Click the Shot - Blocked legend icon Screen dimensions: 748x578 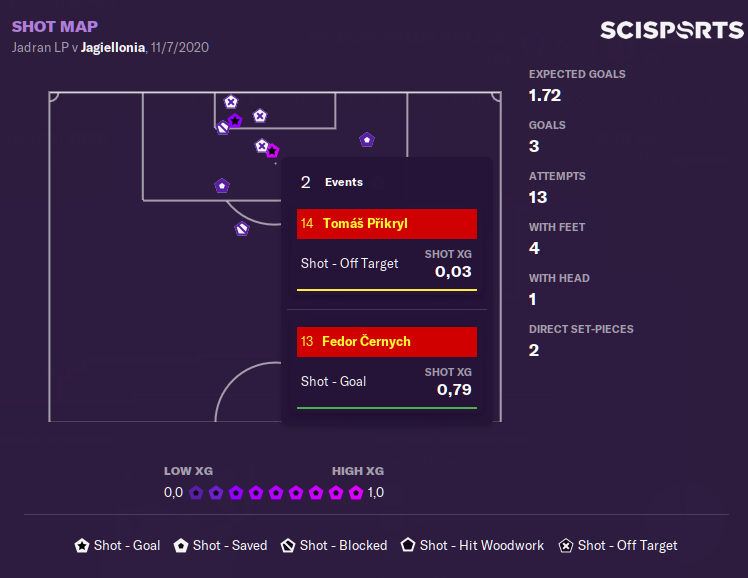click(x=288, y=545)
